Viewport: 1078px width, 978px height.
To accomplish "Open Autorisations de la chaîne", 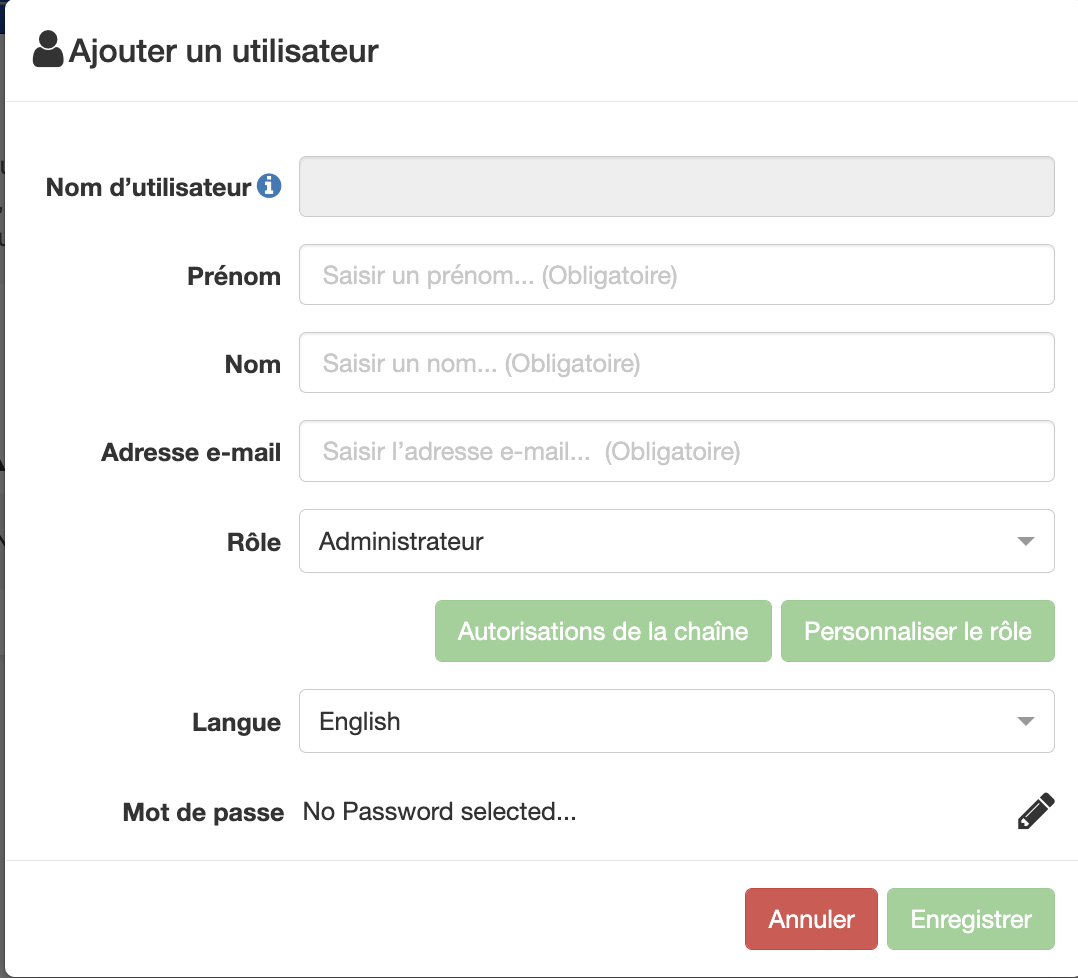I will tap(603, 631).
